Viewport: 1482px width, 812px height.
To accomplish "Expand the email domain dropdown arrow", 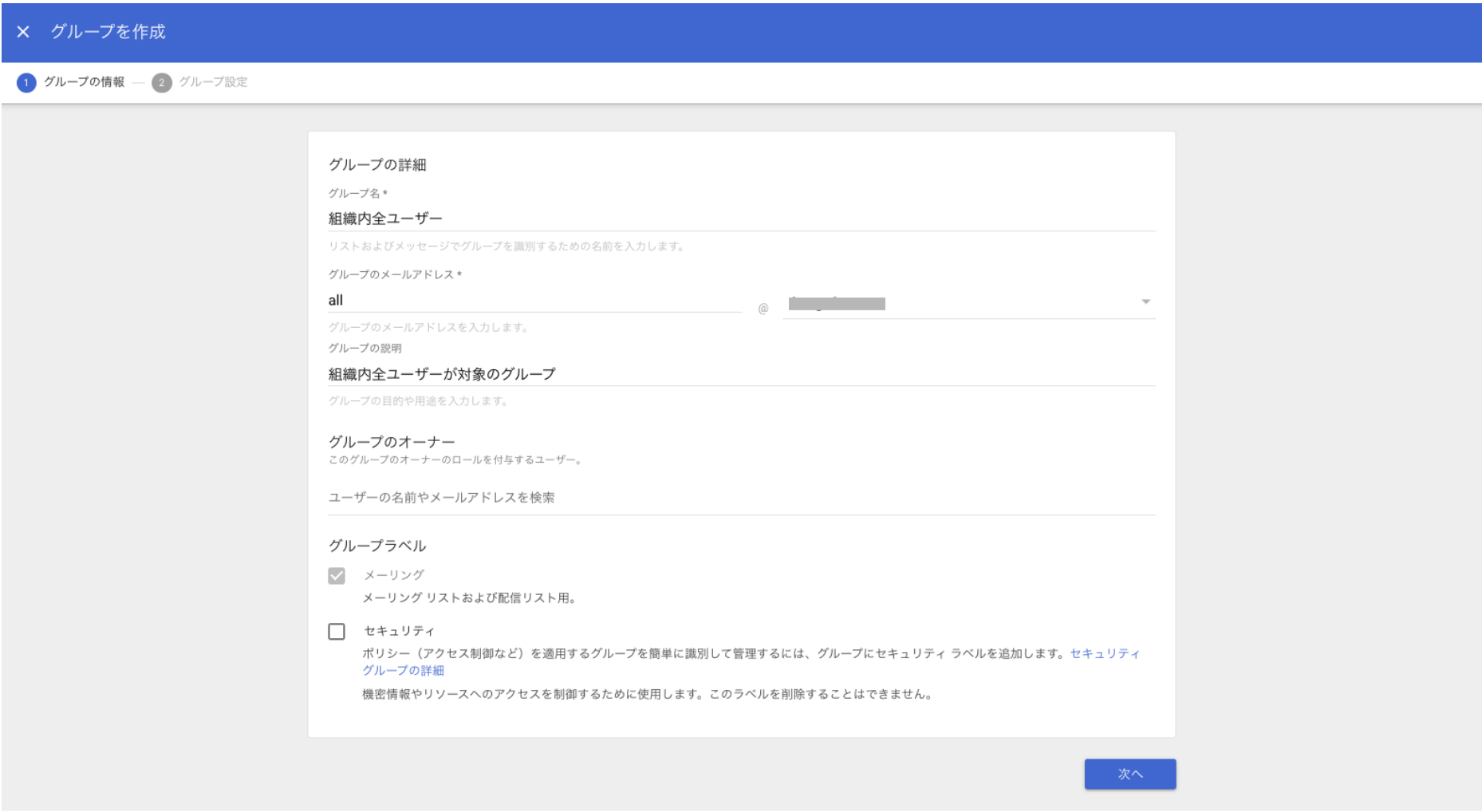I will [1145, 302].
